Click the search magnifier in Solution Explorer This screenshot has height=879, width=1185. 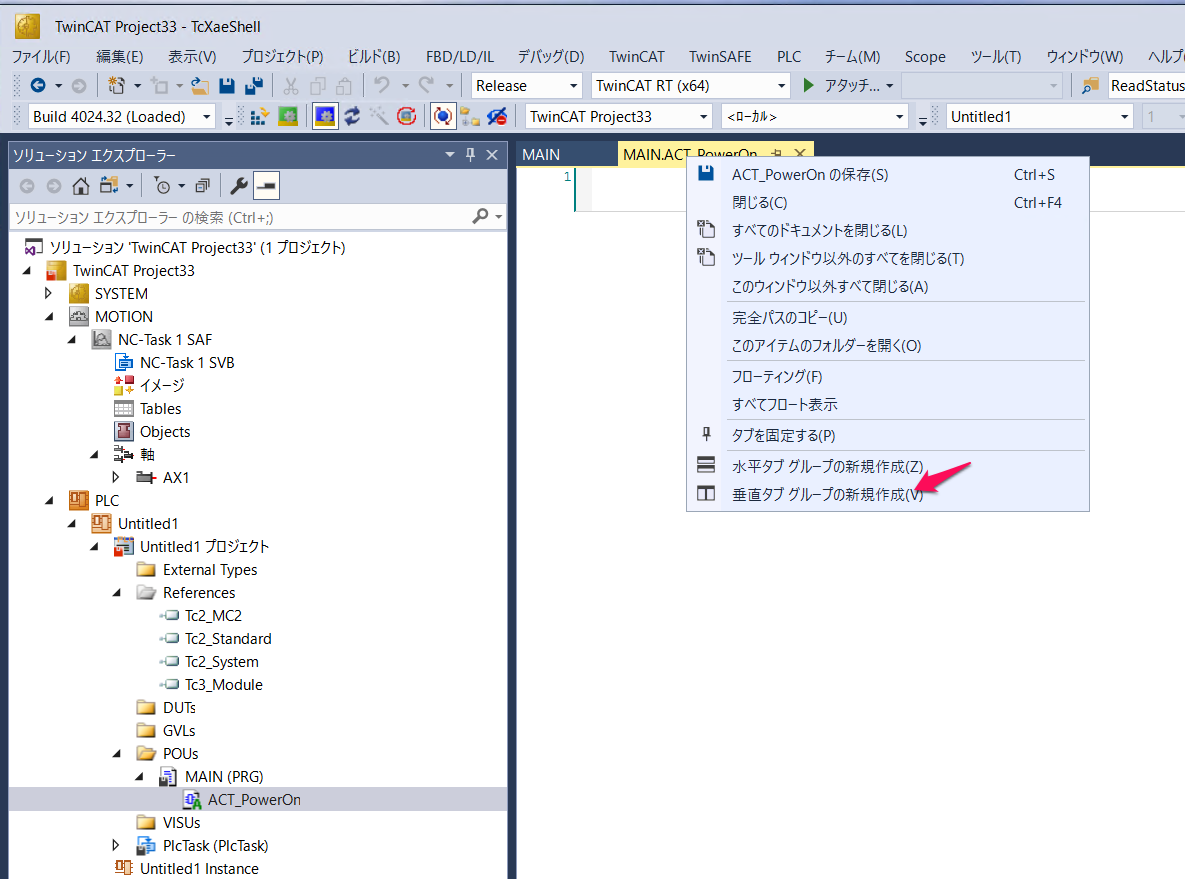point(480,217)
